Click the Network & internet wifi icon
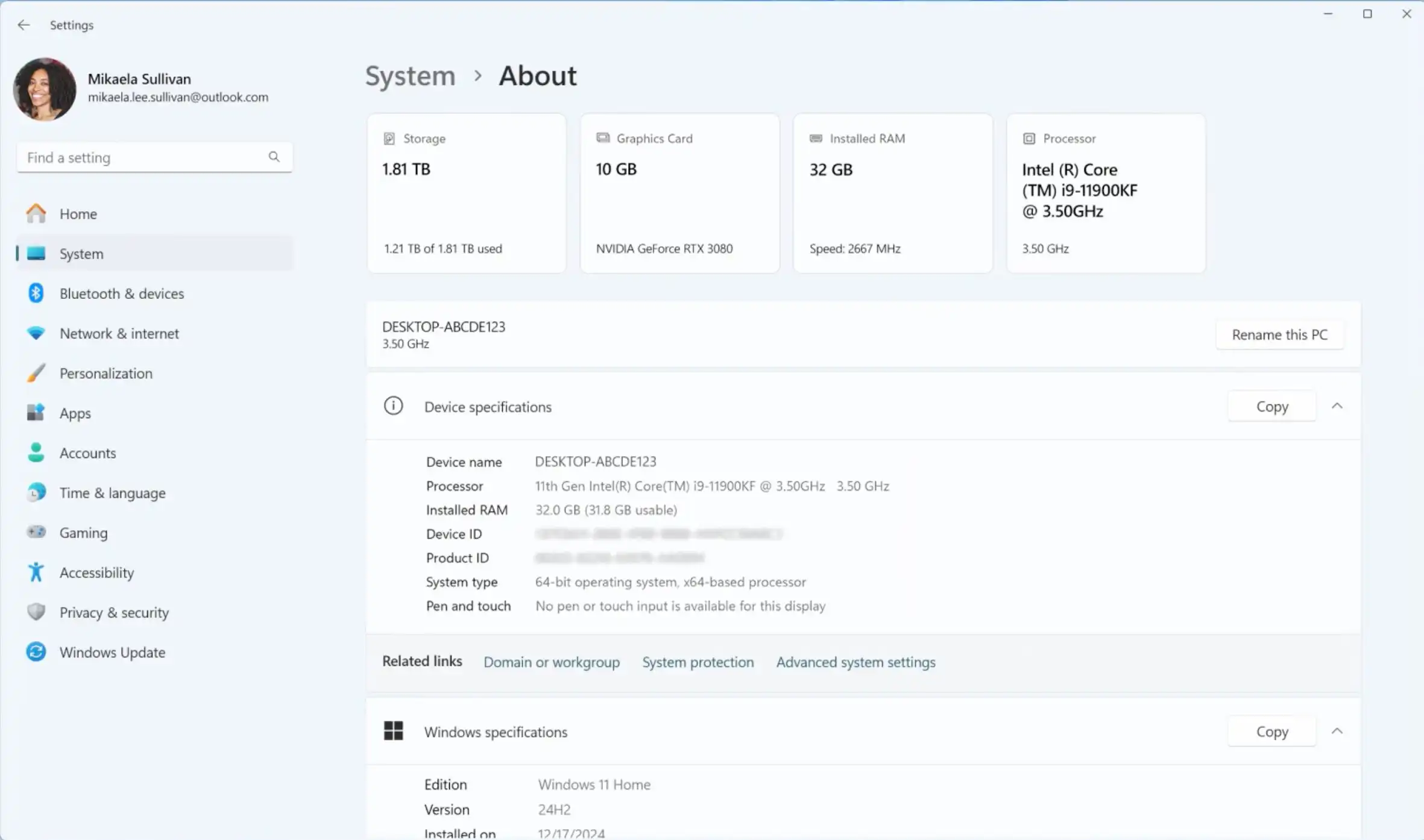This screenshot has height=840, width=1424. point(36,333)
